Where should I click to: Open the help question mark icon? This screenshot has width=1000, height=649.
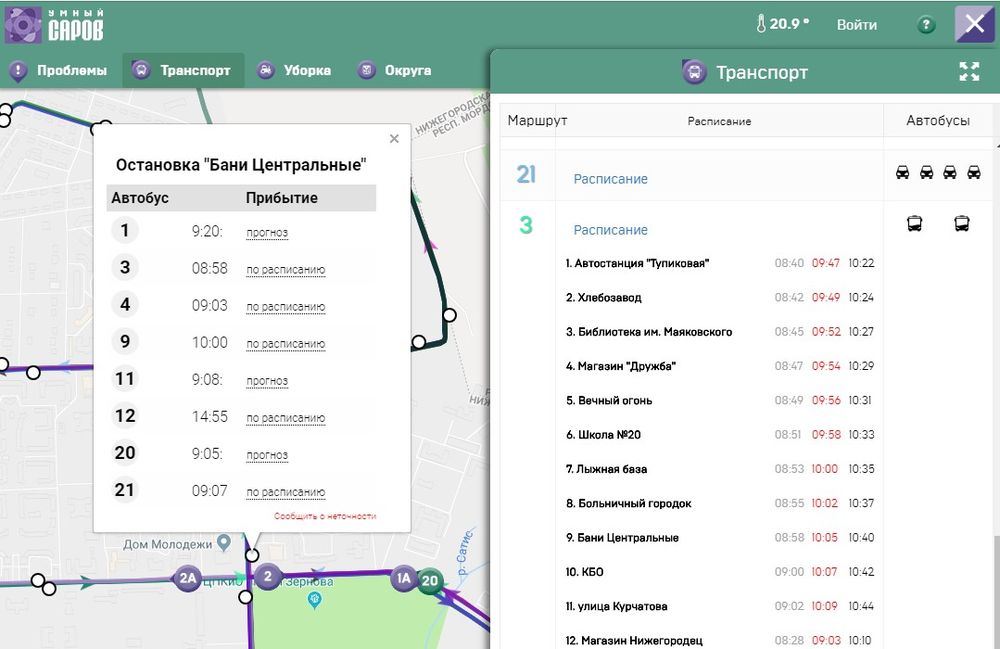tap(926, 25)
